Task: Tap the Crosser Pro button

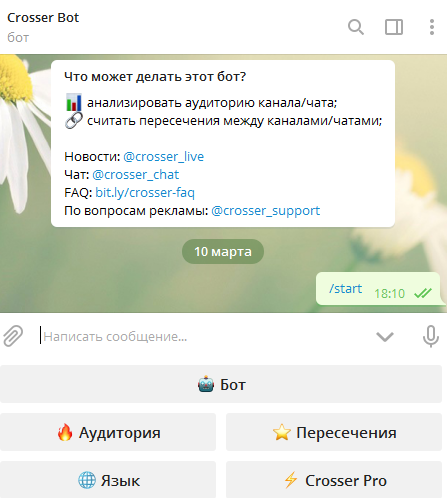Action: pyautogui.click(x=334, y=480)
